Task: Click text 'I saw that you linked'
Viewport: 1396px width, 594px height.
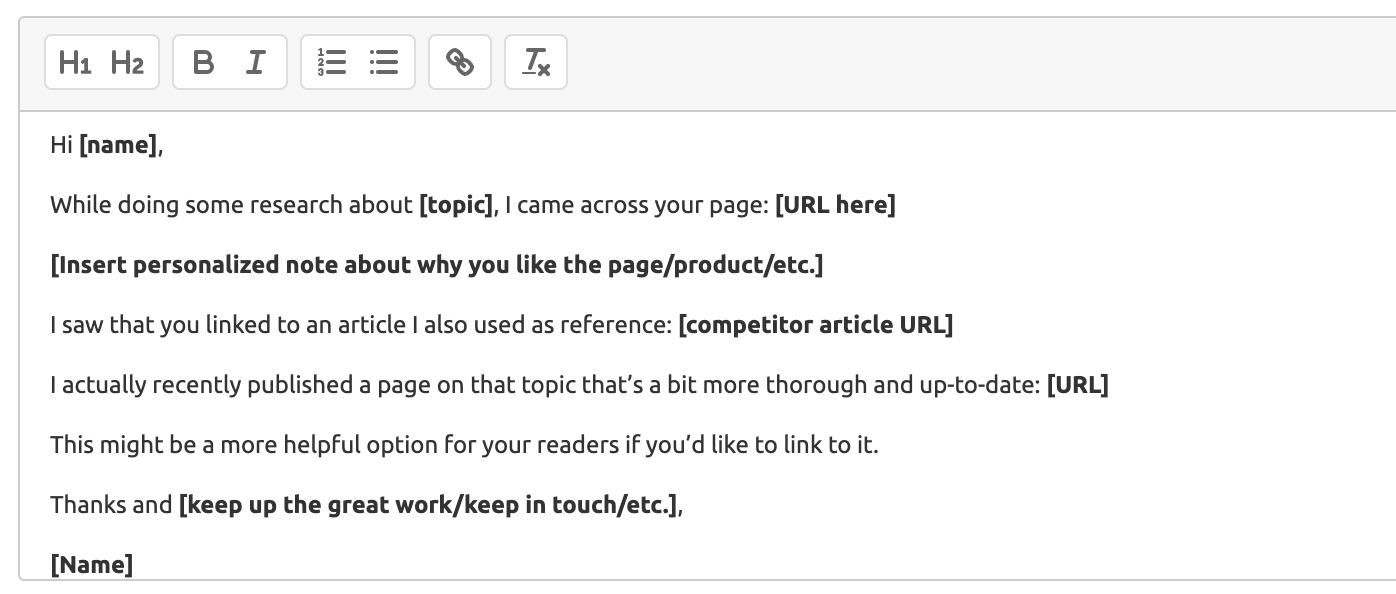Action: tap(150, 325)
